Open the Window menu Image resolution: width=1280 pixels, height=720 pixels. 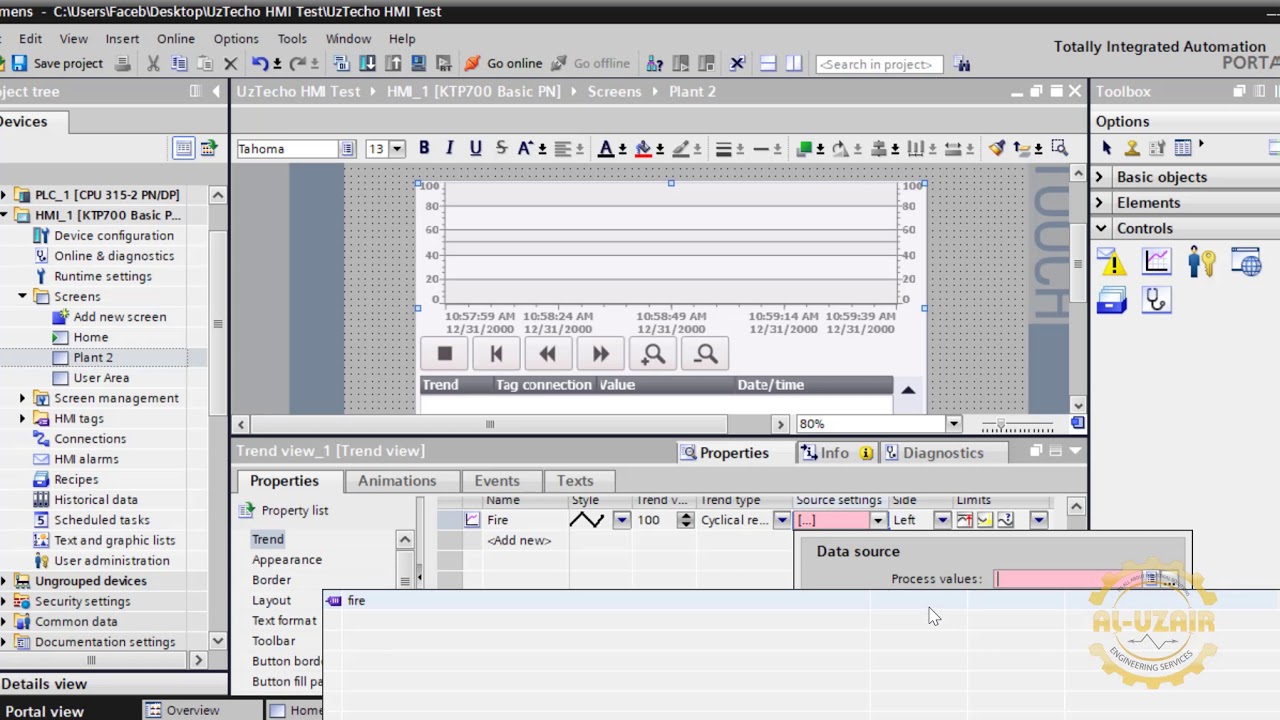click(348, 38)
